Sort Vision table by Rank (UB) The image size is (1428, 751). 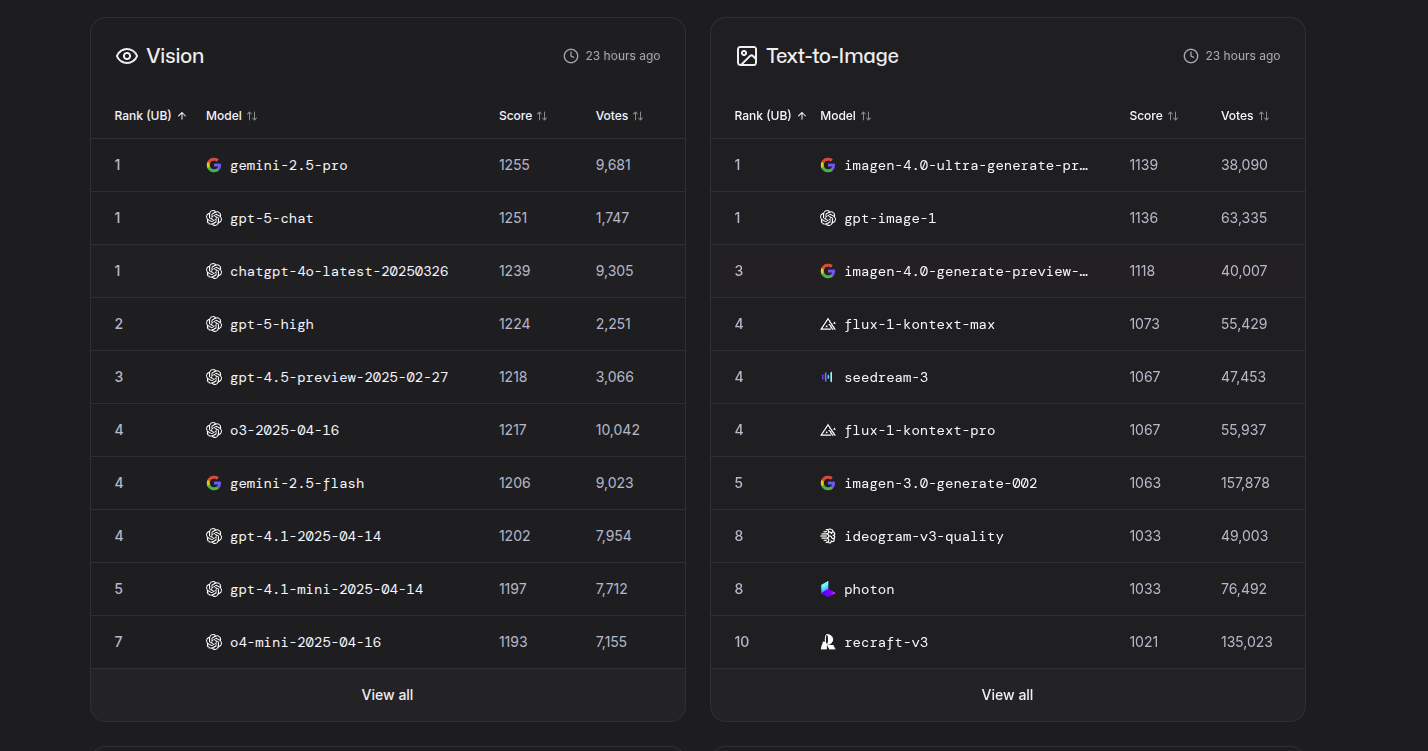tap(151, 116)
